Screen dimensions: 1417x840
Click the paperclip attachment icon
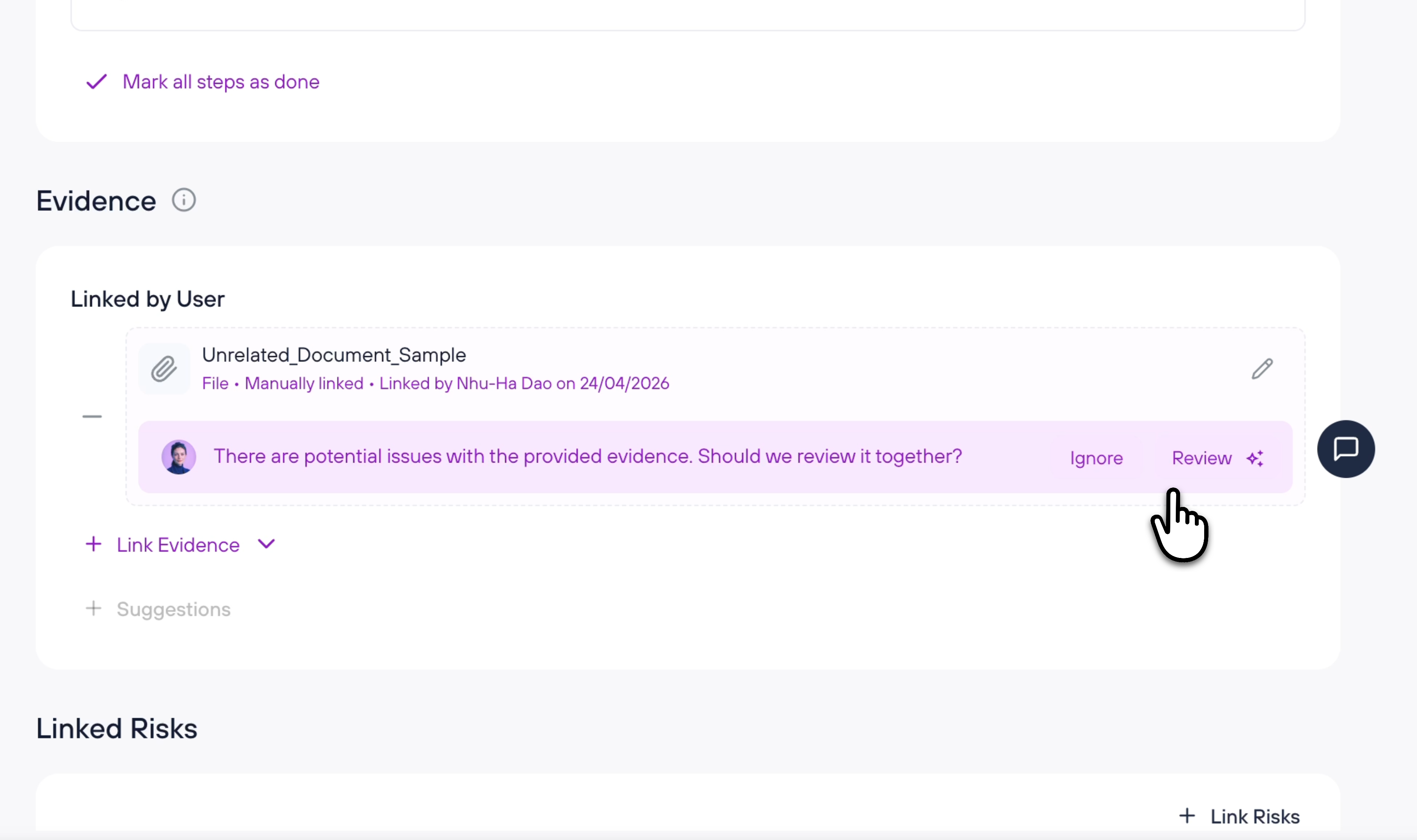164,369
